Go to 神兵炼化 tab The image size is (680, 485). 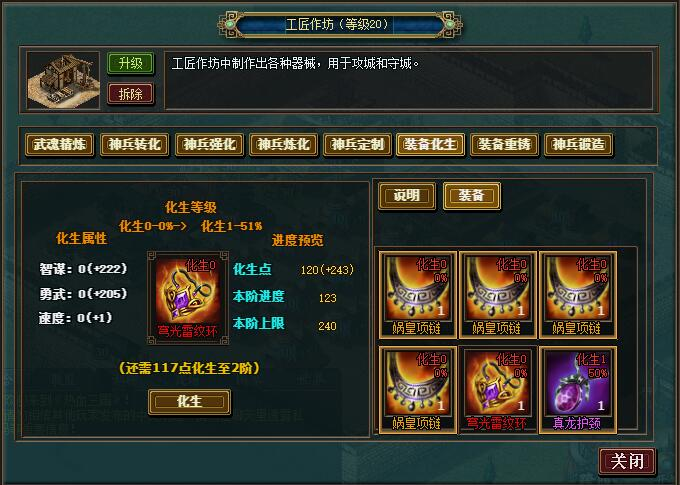click(284, 144)
